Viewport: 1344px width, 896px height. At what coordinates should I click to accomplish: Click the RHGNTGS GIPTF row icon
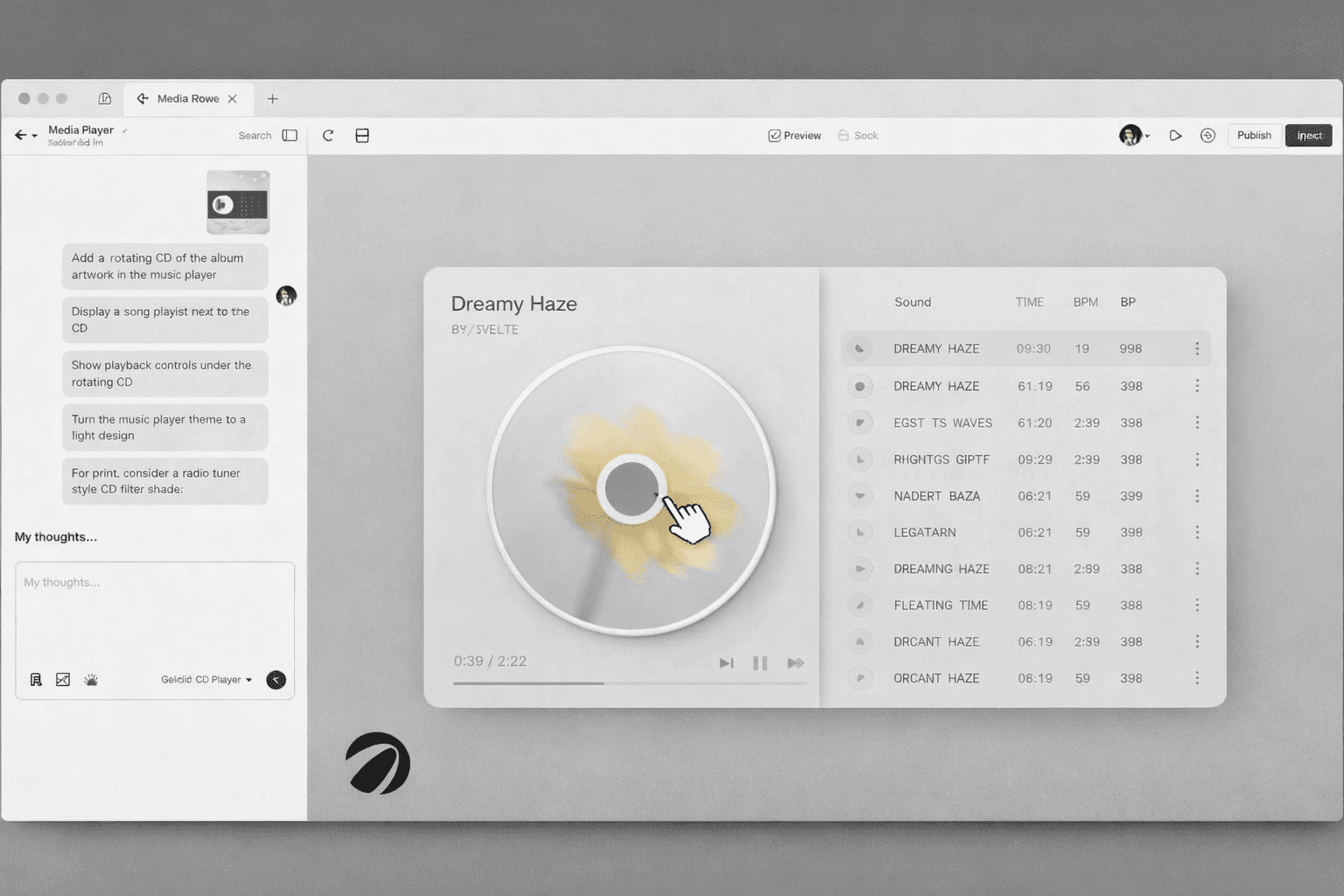[860, 459]
